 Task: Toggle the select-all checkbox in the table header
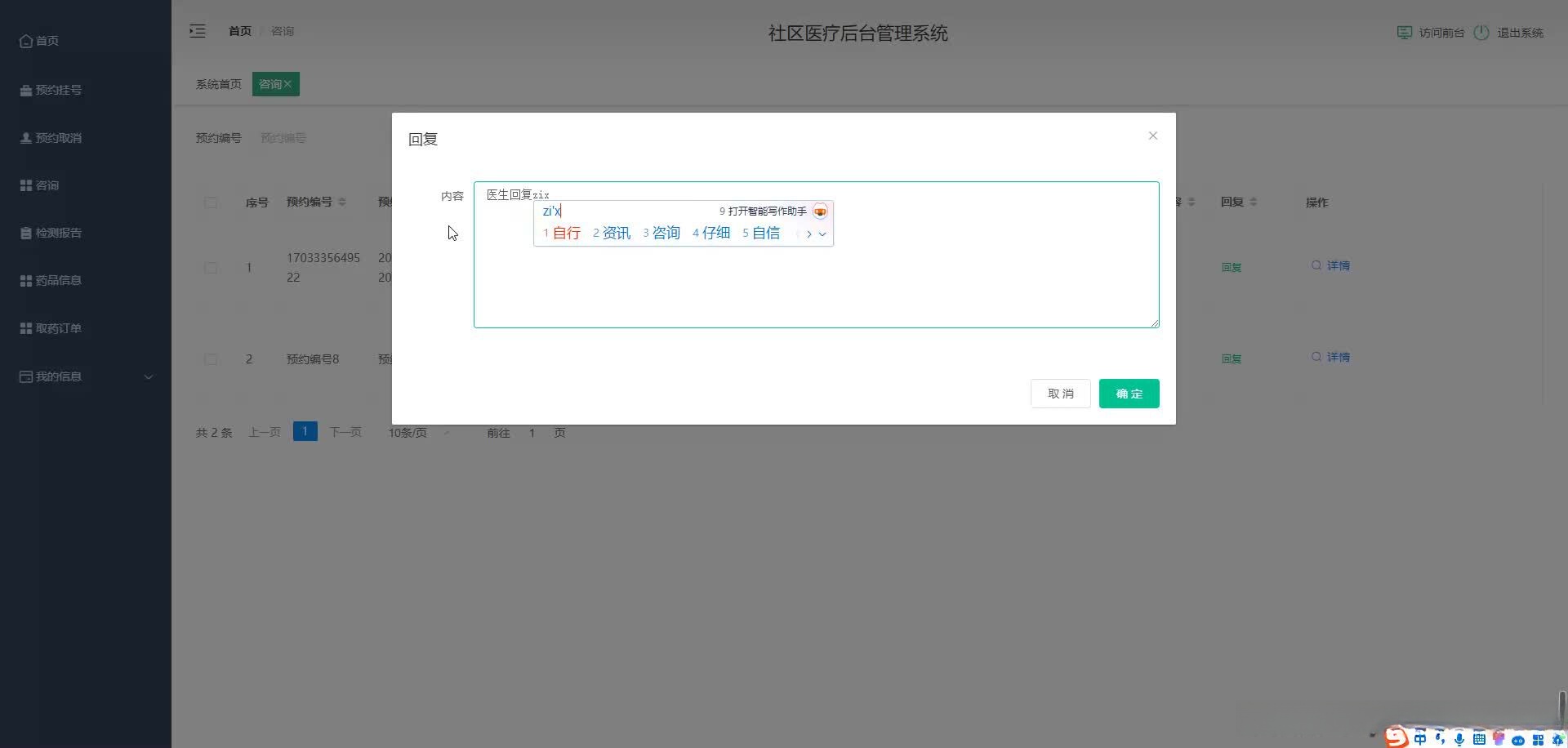[211, 203]
